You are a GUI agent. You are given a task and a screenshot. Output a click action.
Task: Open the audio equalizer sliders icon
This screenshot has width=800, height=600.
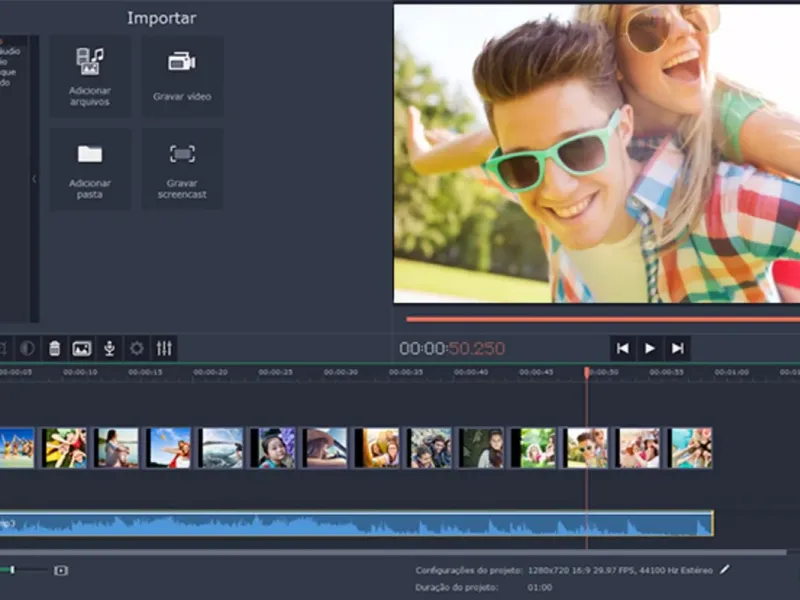point(164,348)
